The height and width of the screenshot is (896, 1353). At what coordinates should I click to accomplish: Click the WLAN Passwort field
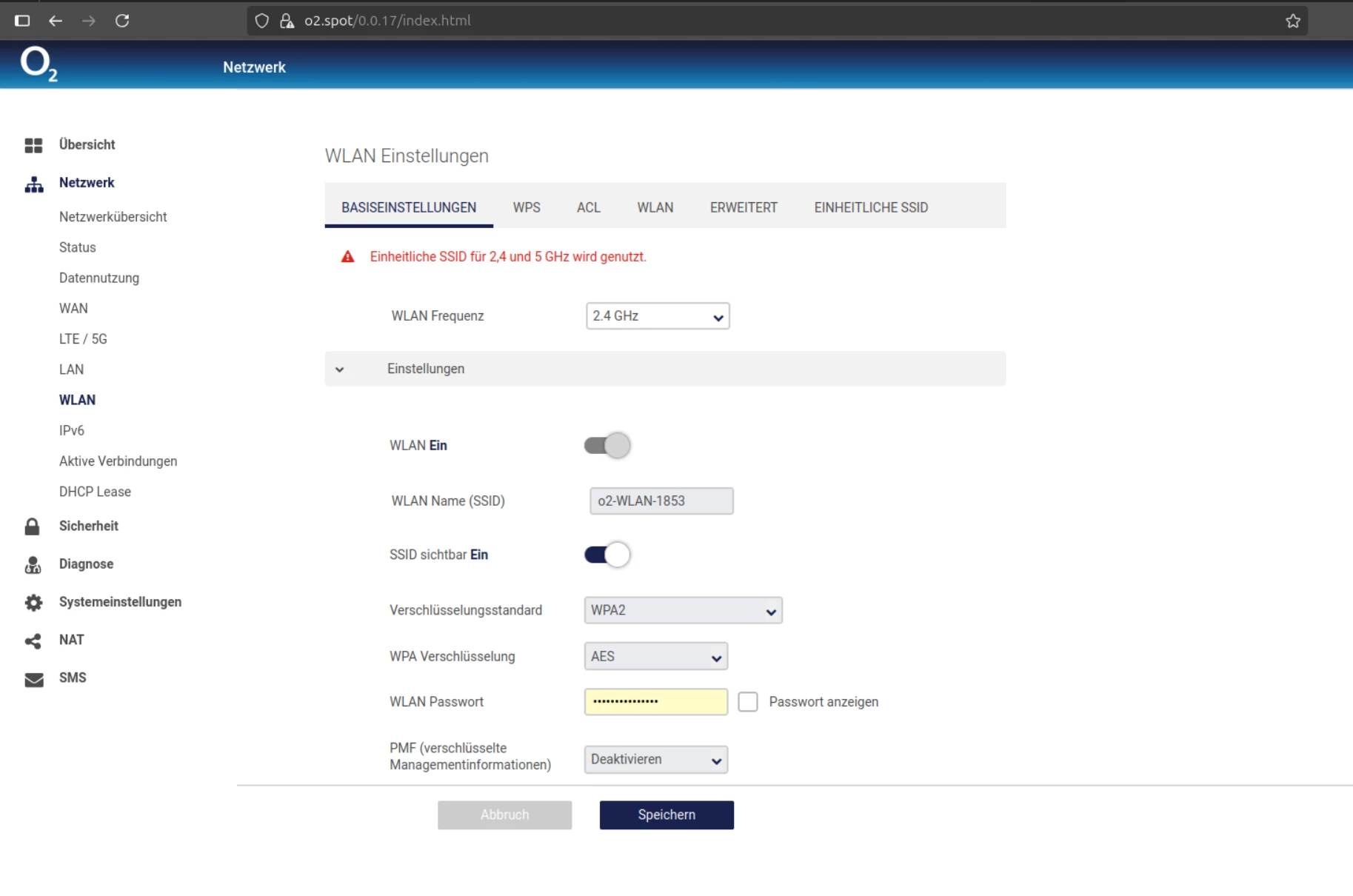coord(655,702)
